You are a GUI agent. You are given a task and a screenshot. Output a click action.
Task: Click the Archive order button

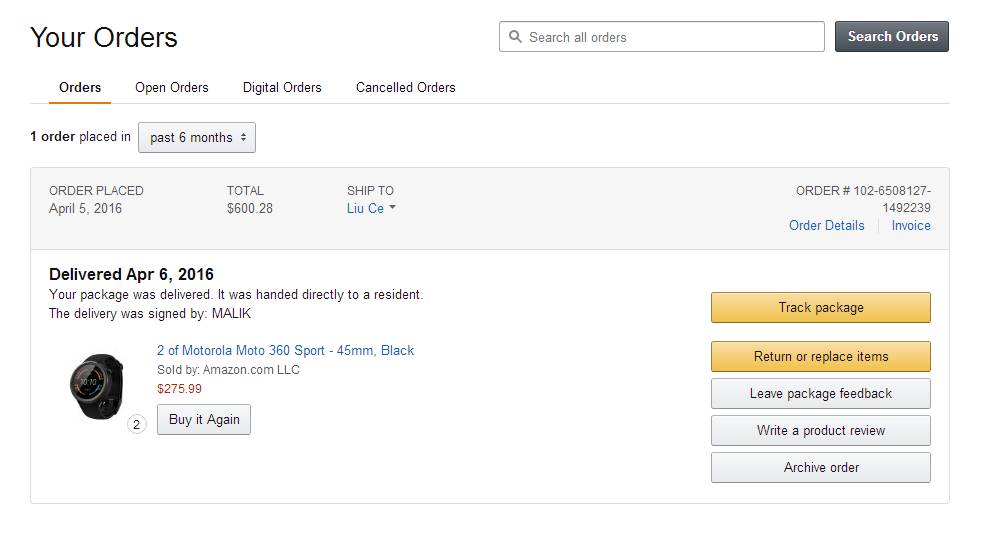point(820,468)
